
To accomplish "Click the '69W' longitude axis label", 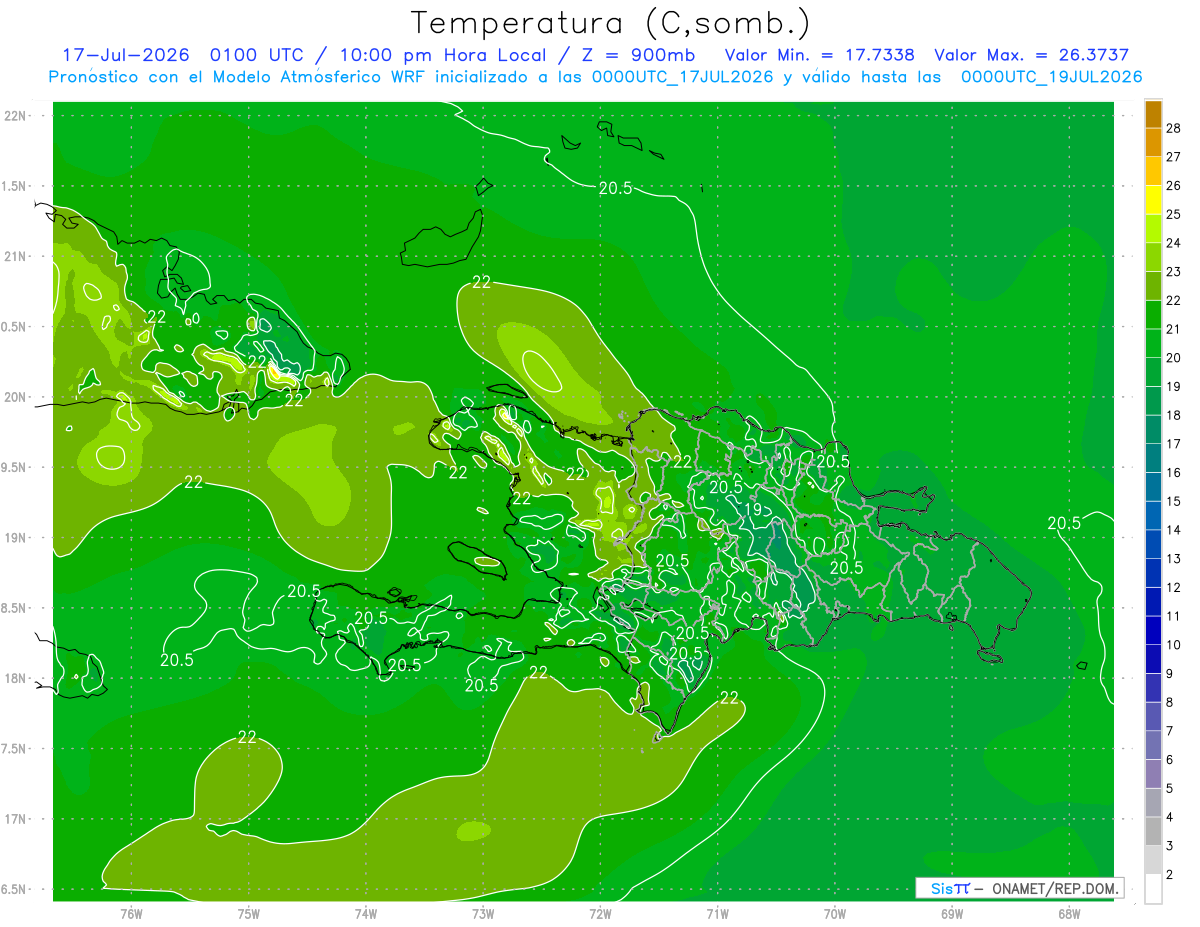I will tap(952, 913).
